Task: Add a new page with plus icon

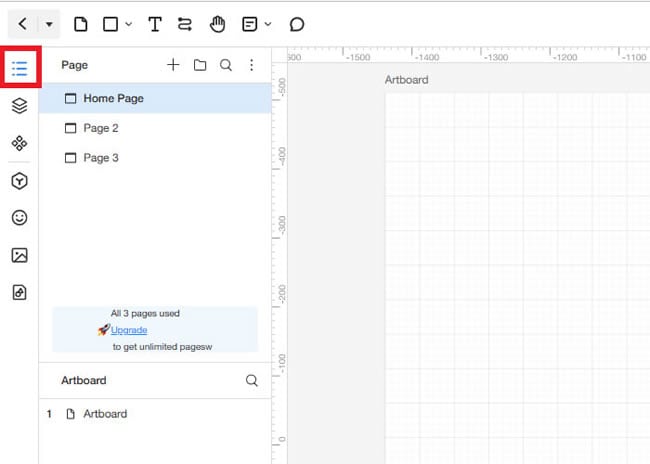Action: [x=173, y=65]
